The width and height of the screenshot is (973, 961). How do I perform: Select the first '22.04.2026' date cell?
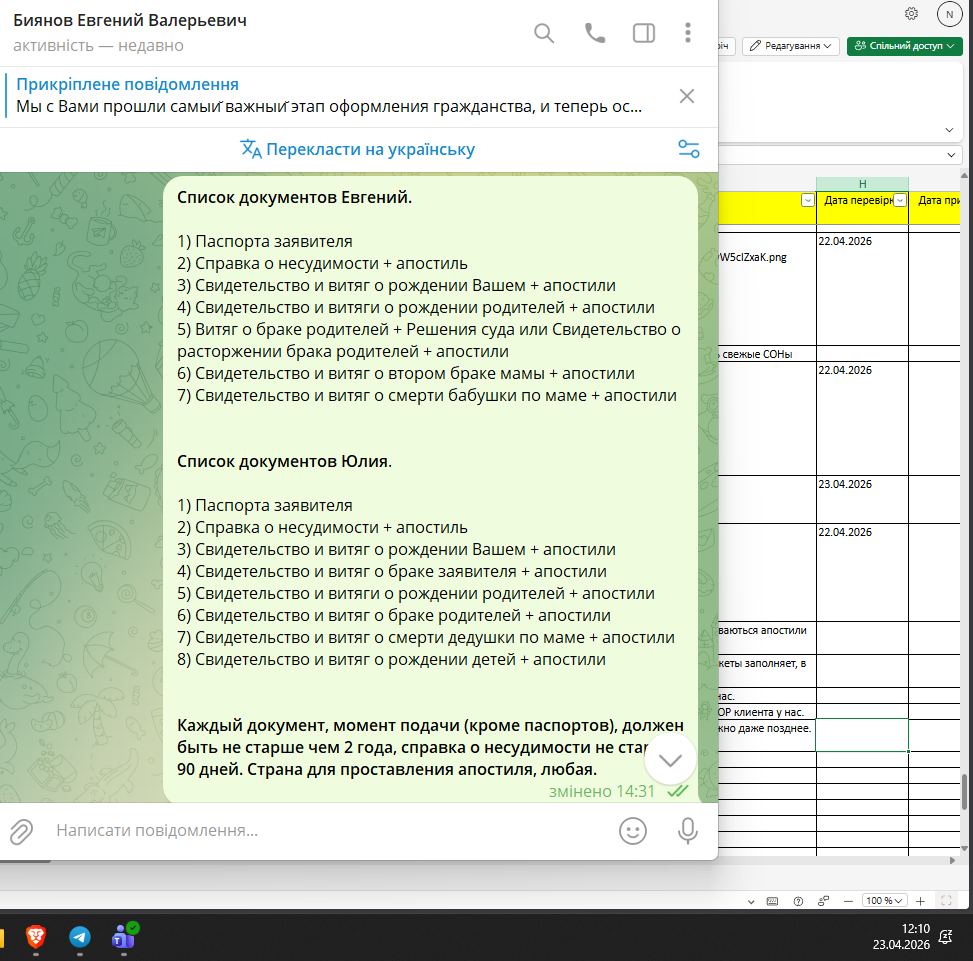pos(862,288)
